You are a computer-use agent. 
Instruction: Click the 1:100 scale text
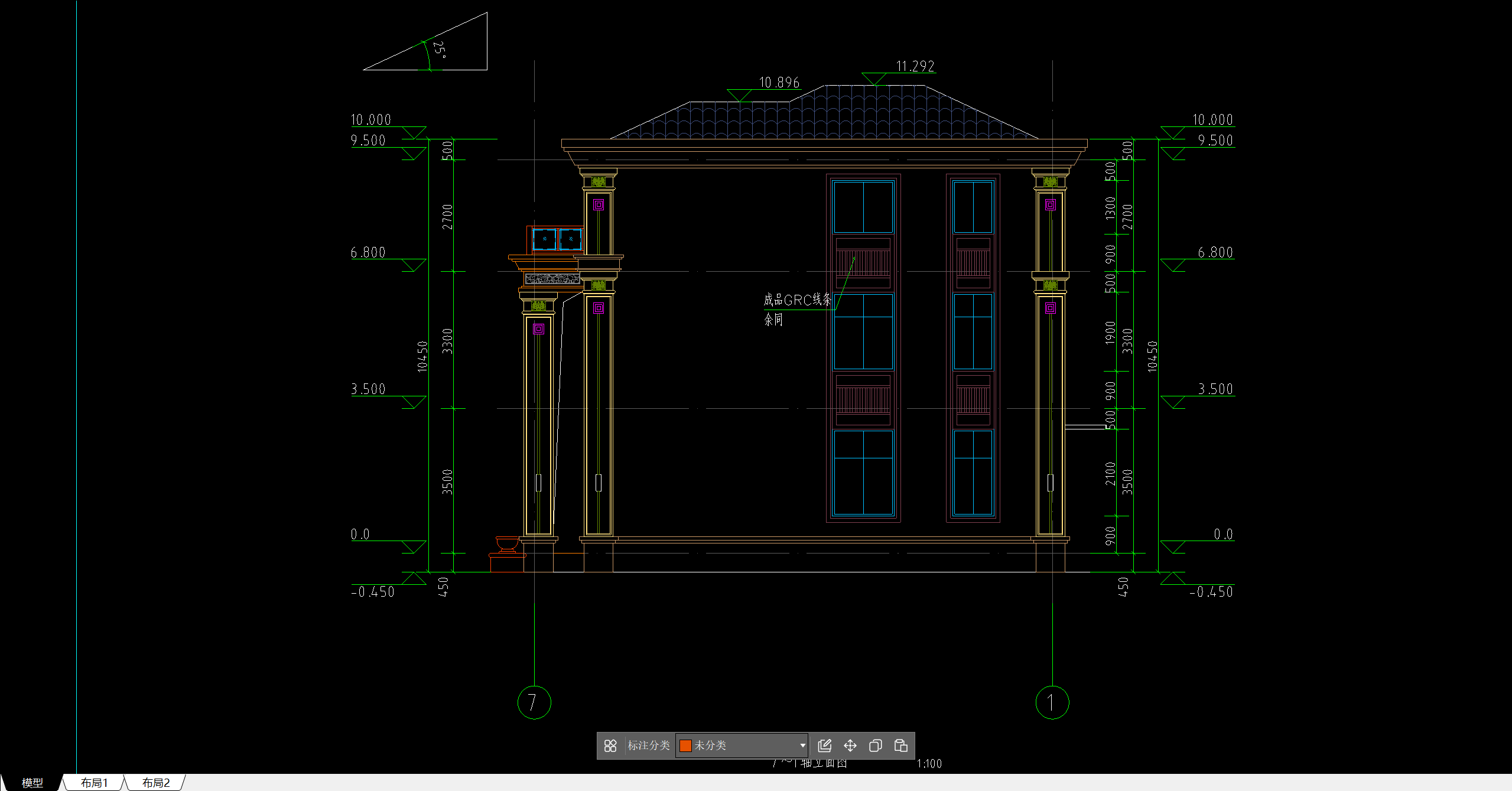929,764
